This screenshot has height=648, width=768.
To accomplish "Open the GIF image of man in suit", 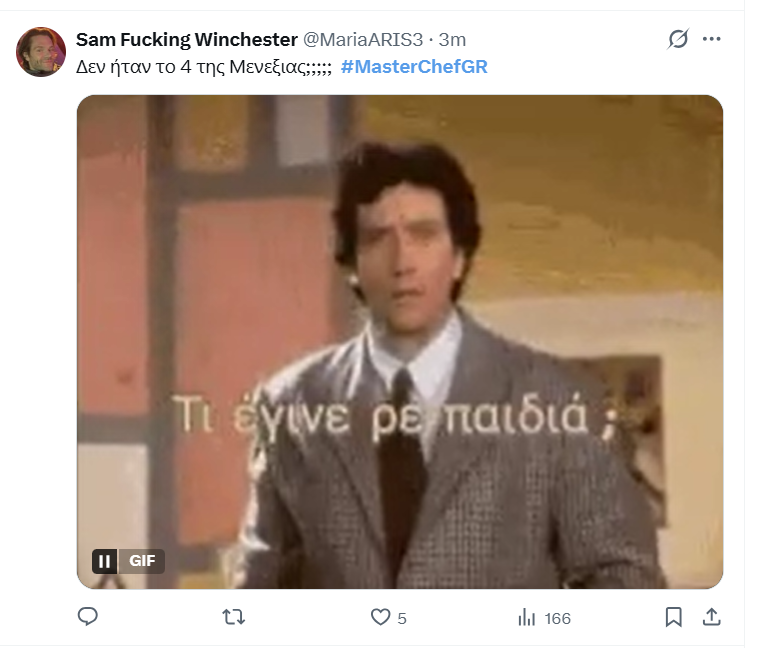I will [400, 342].
